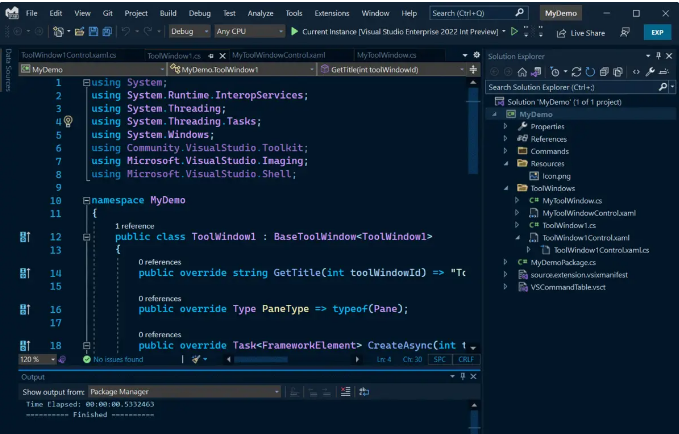Switch to ToolWindow1Control.xaml.cs tab
679x434 pixels.
click(x=68, y=55)
